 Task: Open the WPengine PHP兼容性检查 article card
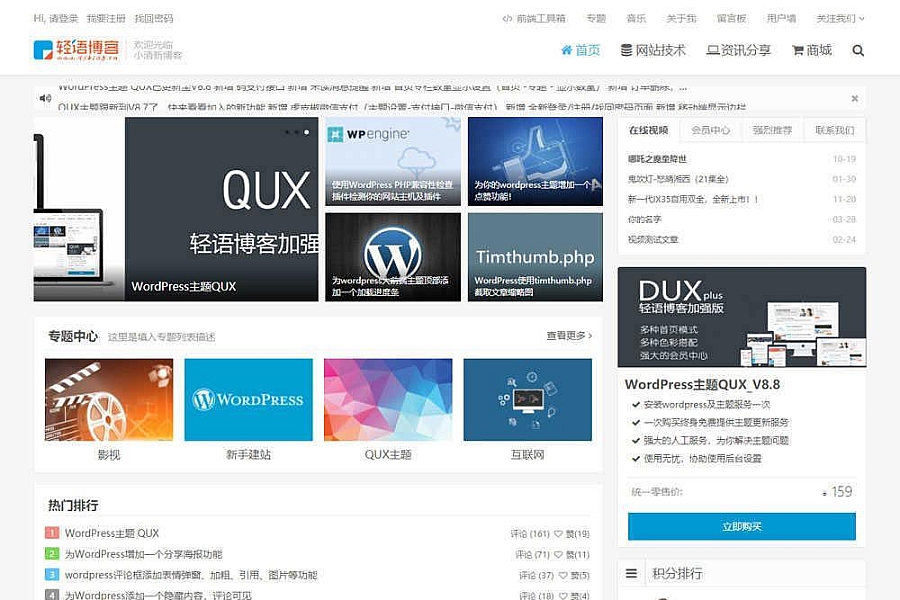click(x=393, y=161)
